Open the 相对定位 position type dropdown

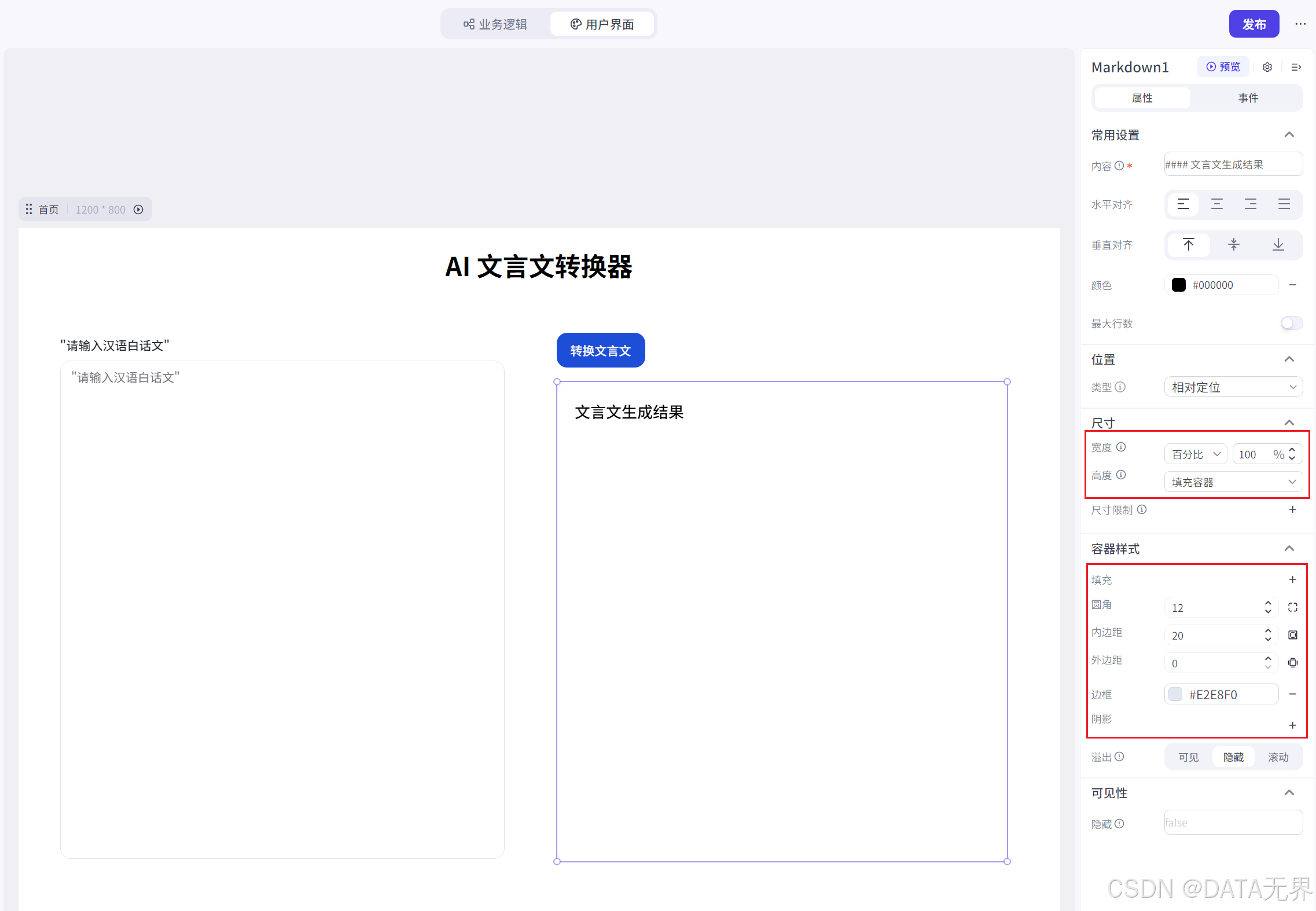(x=1233, y=387)
